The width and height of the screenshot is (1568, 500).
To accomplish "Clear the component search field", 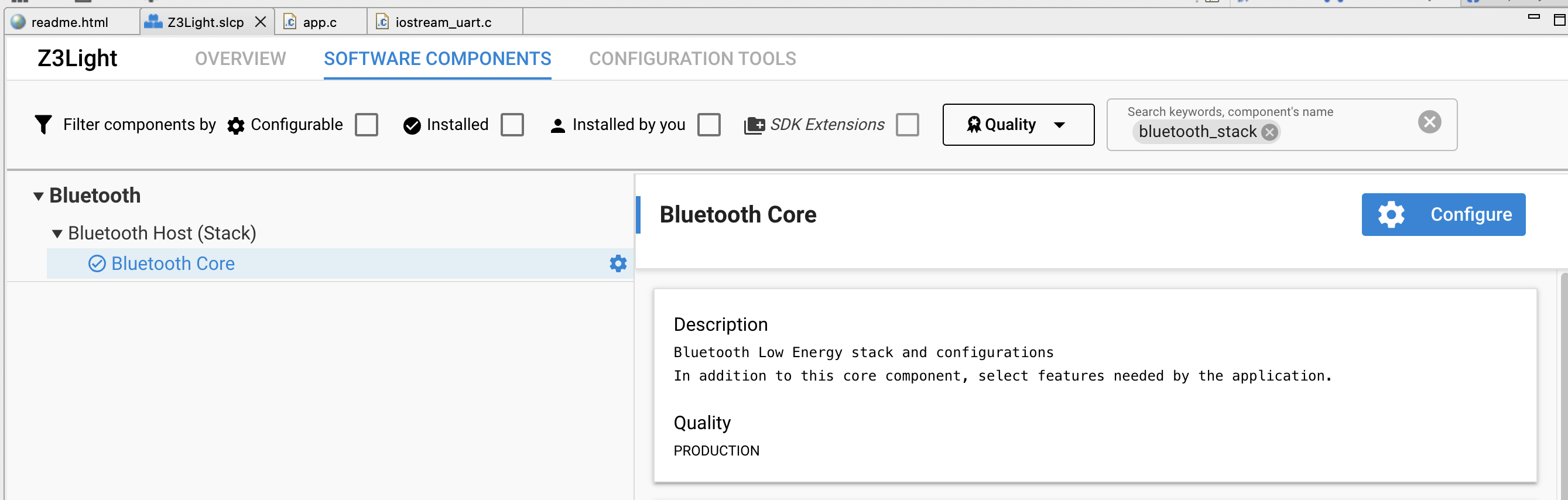I will pos(1429,122).
